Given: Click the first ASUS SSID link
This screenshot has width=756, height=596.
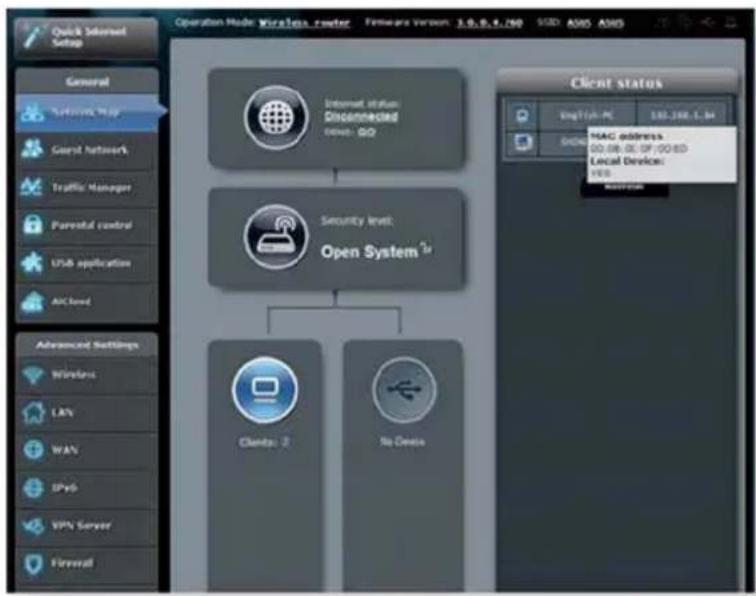Looking at the screenshot, I should coord(579,23).
